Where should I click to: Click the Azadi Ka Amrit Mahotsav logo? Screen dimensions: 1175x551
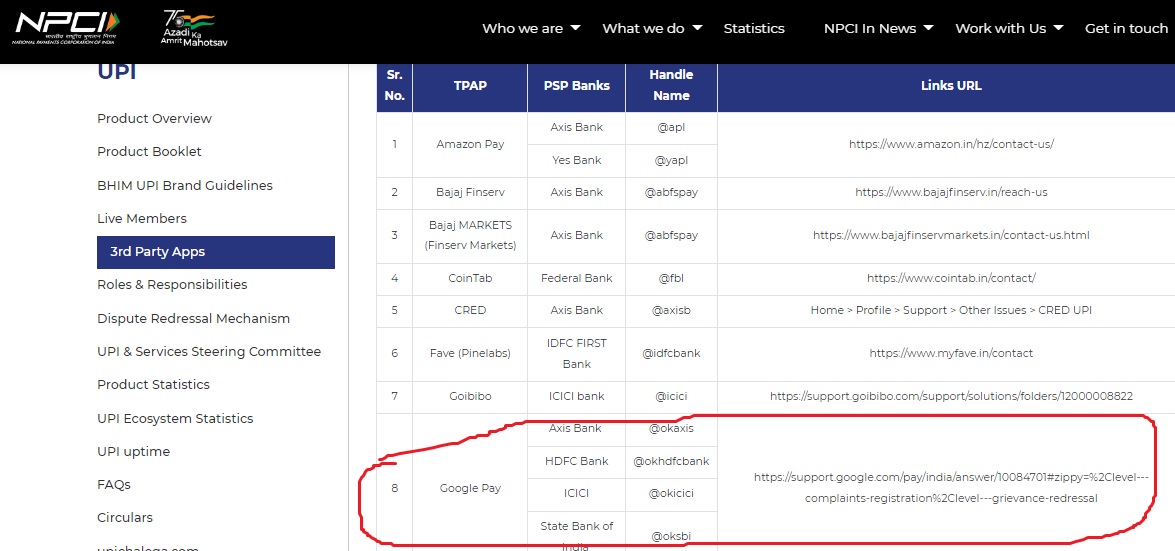pyautogui.click(x=194, y=28)
